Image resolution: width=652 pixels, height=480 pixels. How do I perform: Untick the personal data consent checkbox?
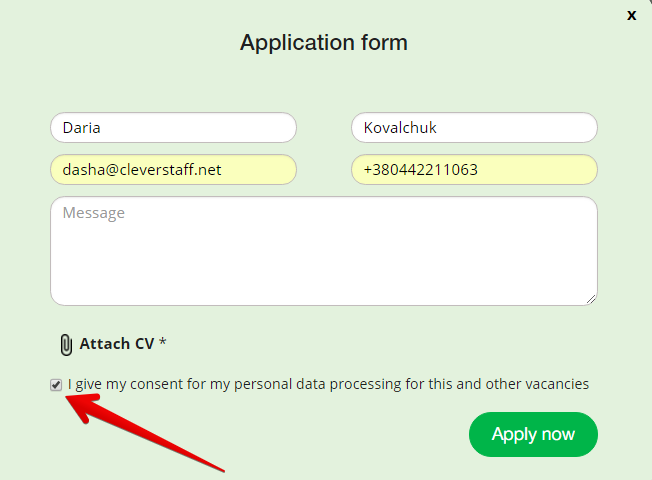tap(57, 384)
